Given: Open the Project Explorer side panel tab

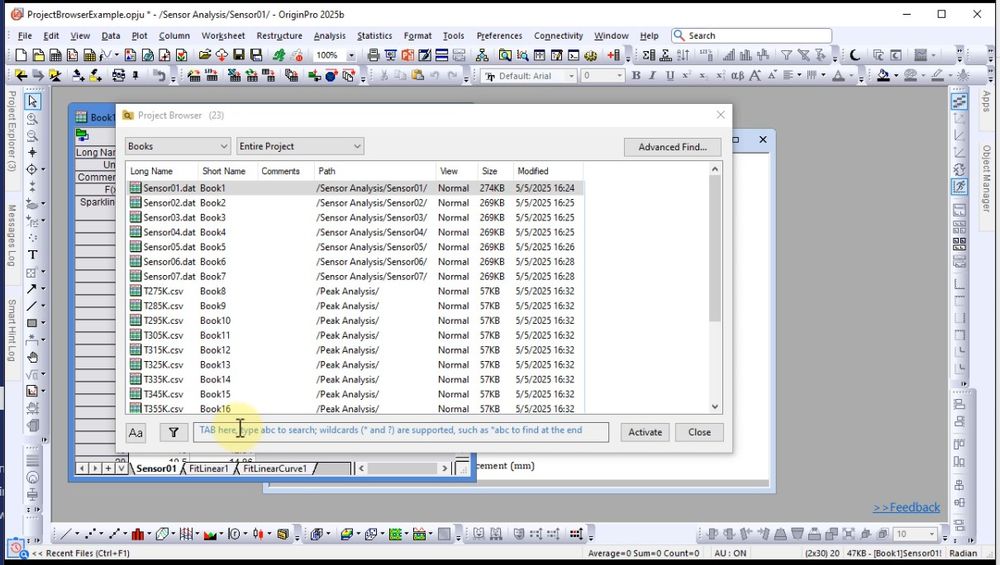Looking at the screenshot, I should coord(11,131).
